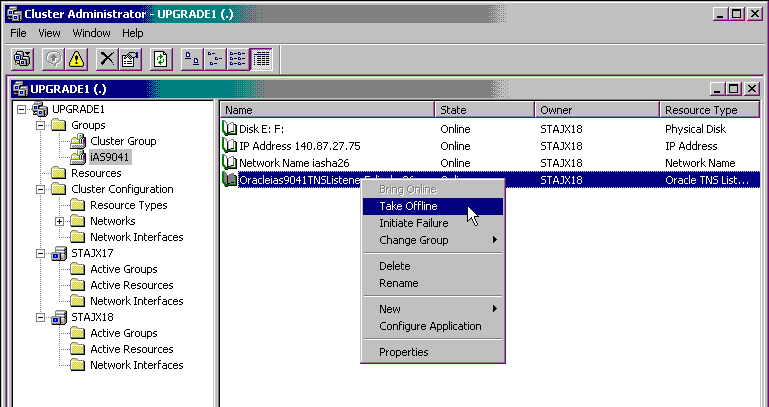Viewport: 769px width, 407px height.
Task: Expand the Networks tree node
Action: (x=59, y=221)
